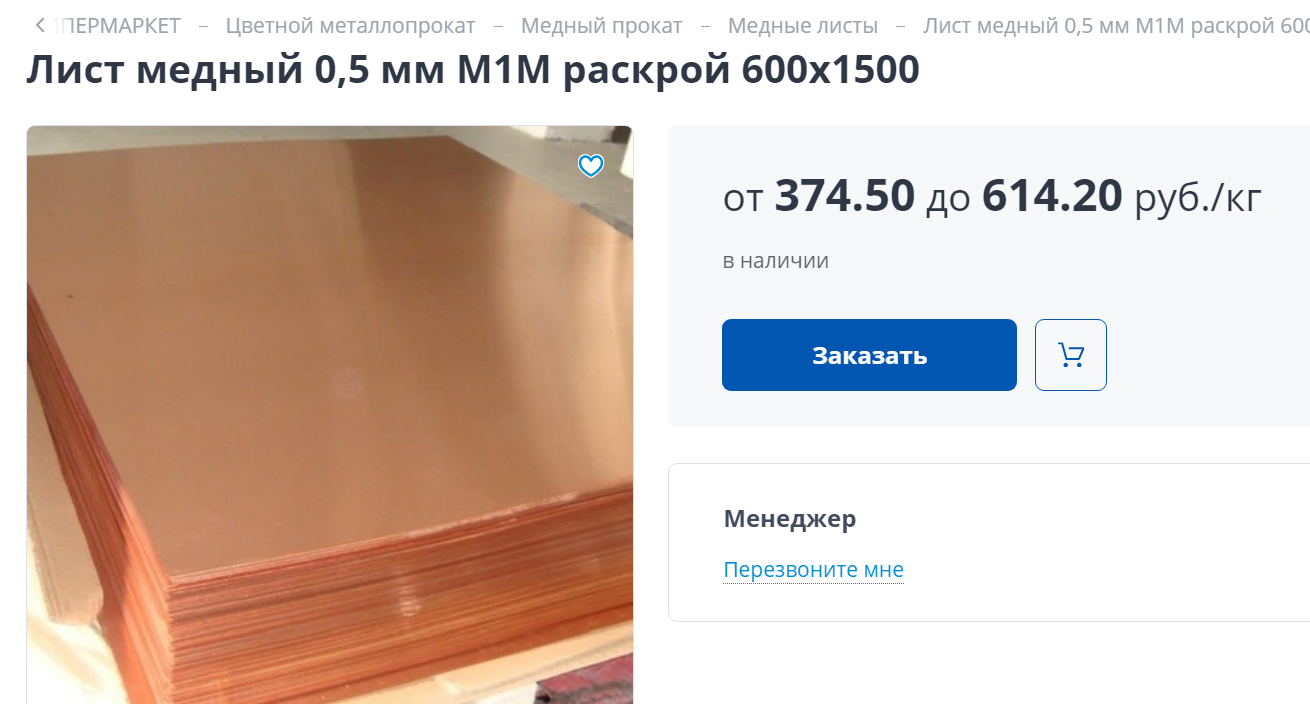Click the в наличии availability status

pyautogui.click(x=776, y=261)
